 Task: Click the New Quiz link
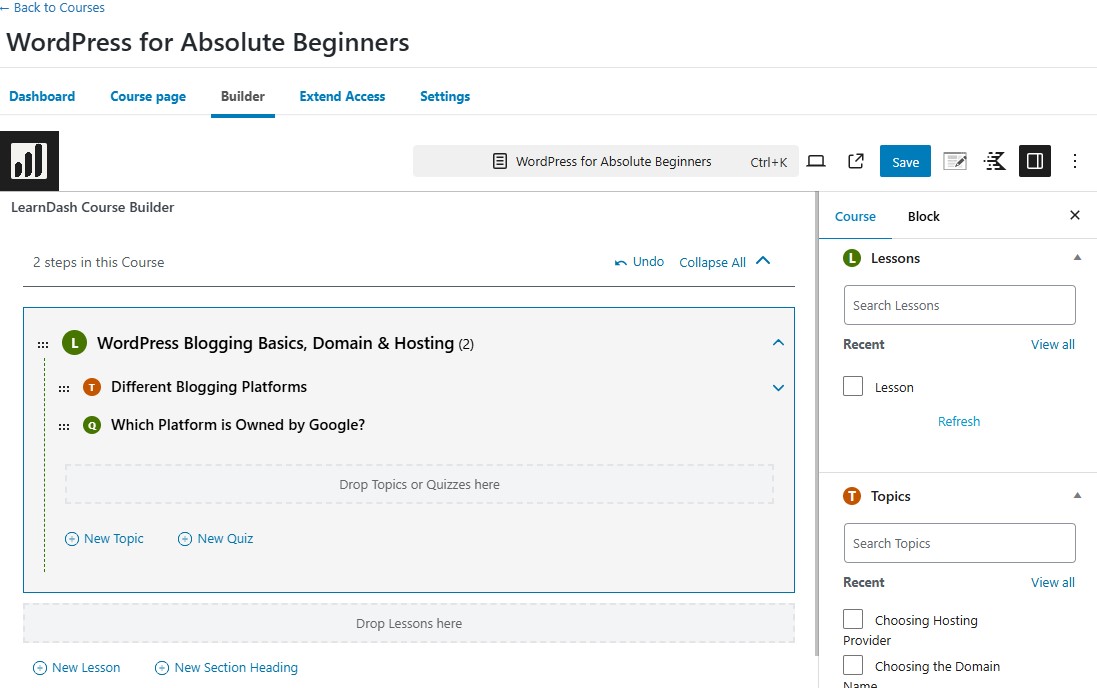coord(215,538)
